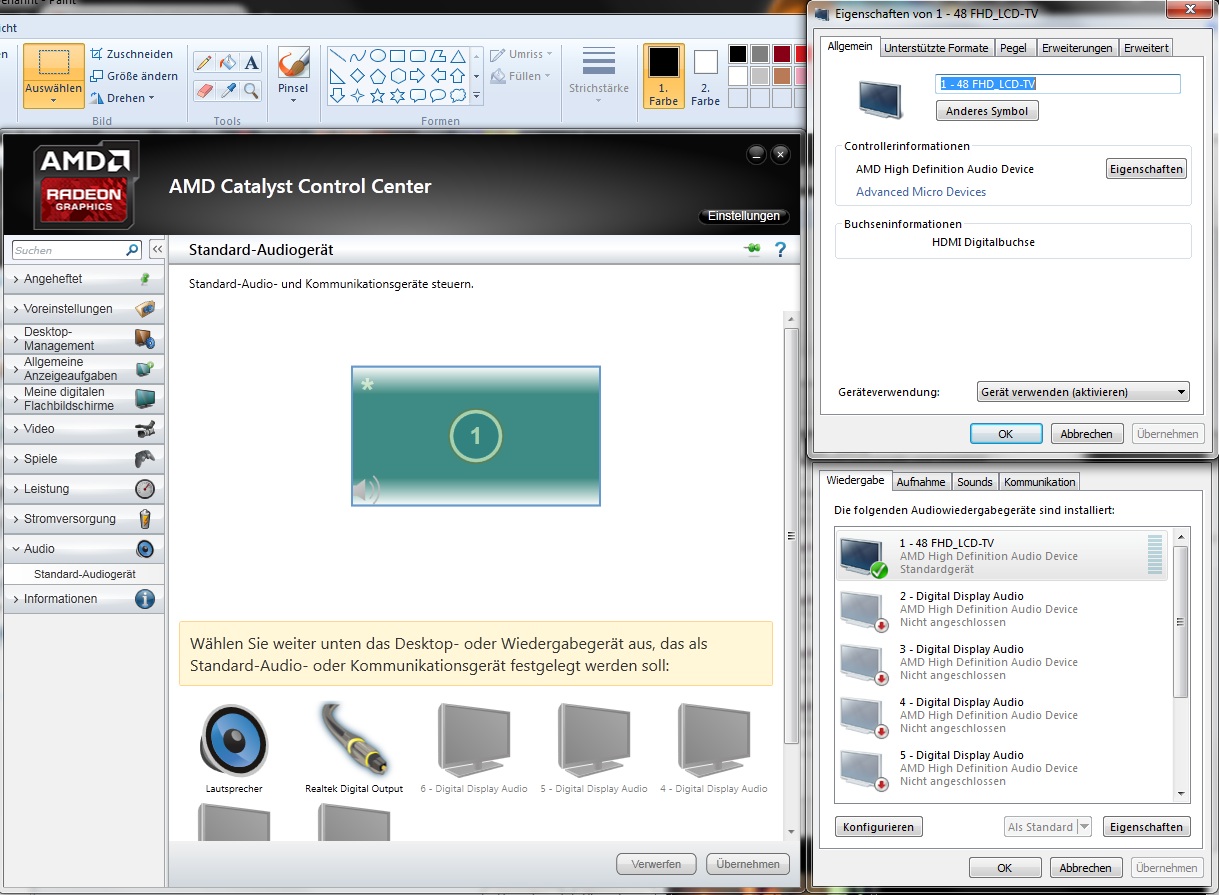Viewport: 1219px width, 895px height.
Task: Click the Pinsel brush icon
Action: coord(293,63)
